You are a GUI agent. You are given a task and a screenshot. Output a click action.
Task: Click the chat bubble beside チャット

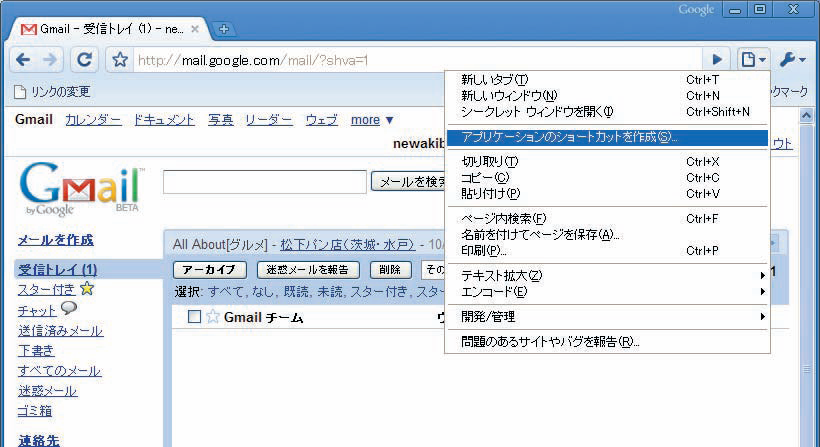[69, 308]
